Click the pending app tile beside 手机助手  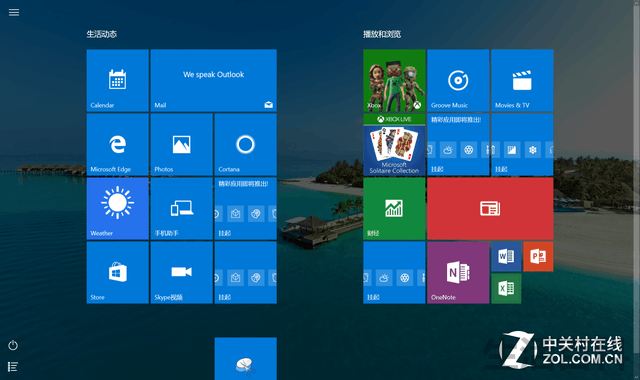[246, 209]
